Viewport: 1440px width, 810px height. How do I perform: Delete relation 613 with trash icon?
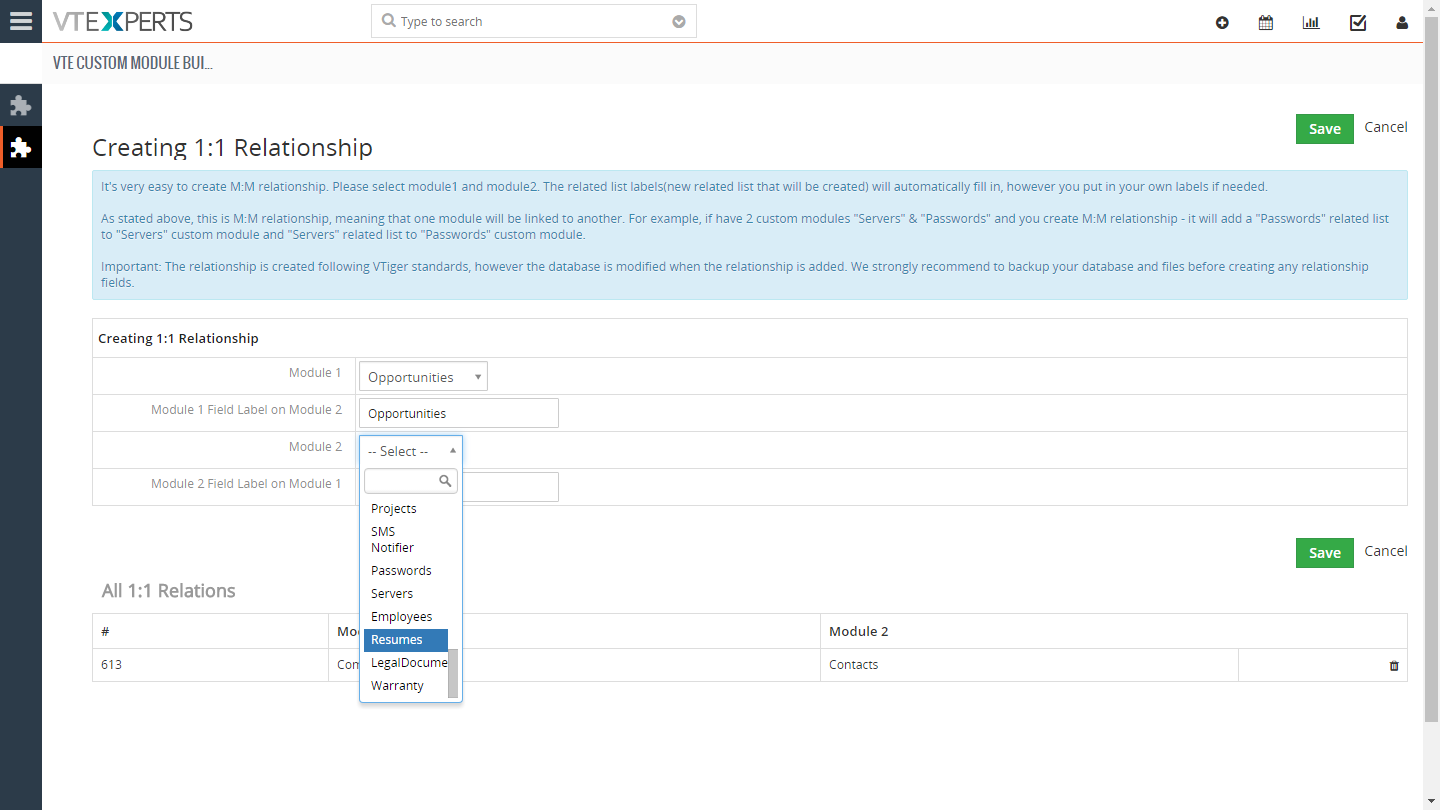pyautogui.click(x=1394, y=665)
